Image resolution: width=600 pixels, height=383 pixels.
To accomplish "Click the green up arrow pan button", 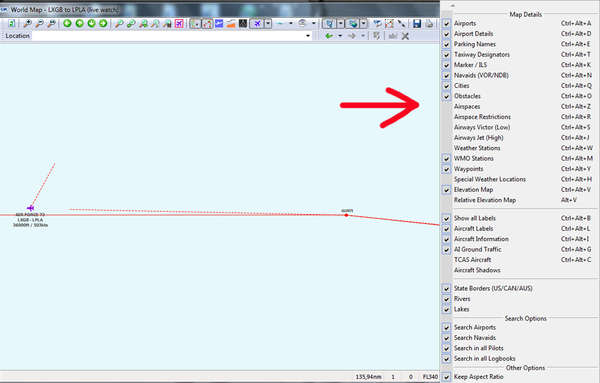I will [79, 23].
